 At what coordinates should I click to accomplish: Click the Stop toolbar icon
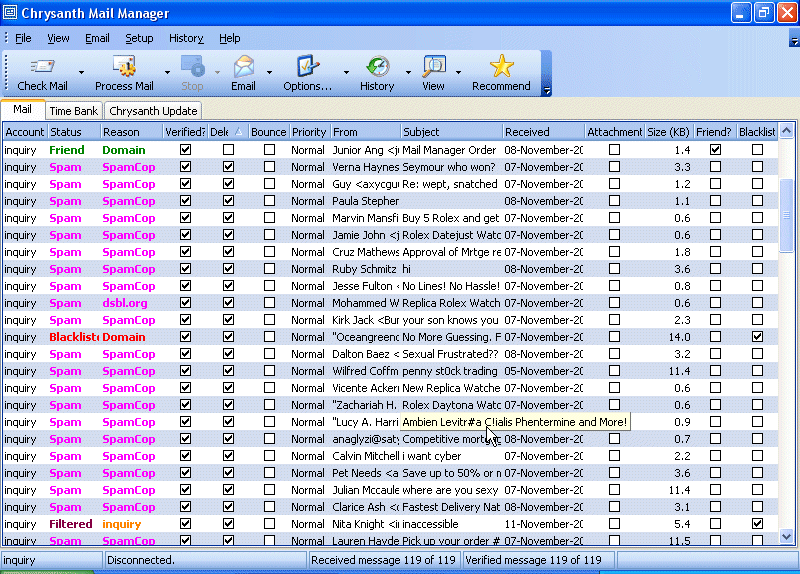pos(192,66)
